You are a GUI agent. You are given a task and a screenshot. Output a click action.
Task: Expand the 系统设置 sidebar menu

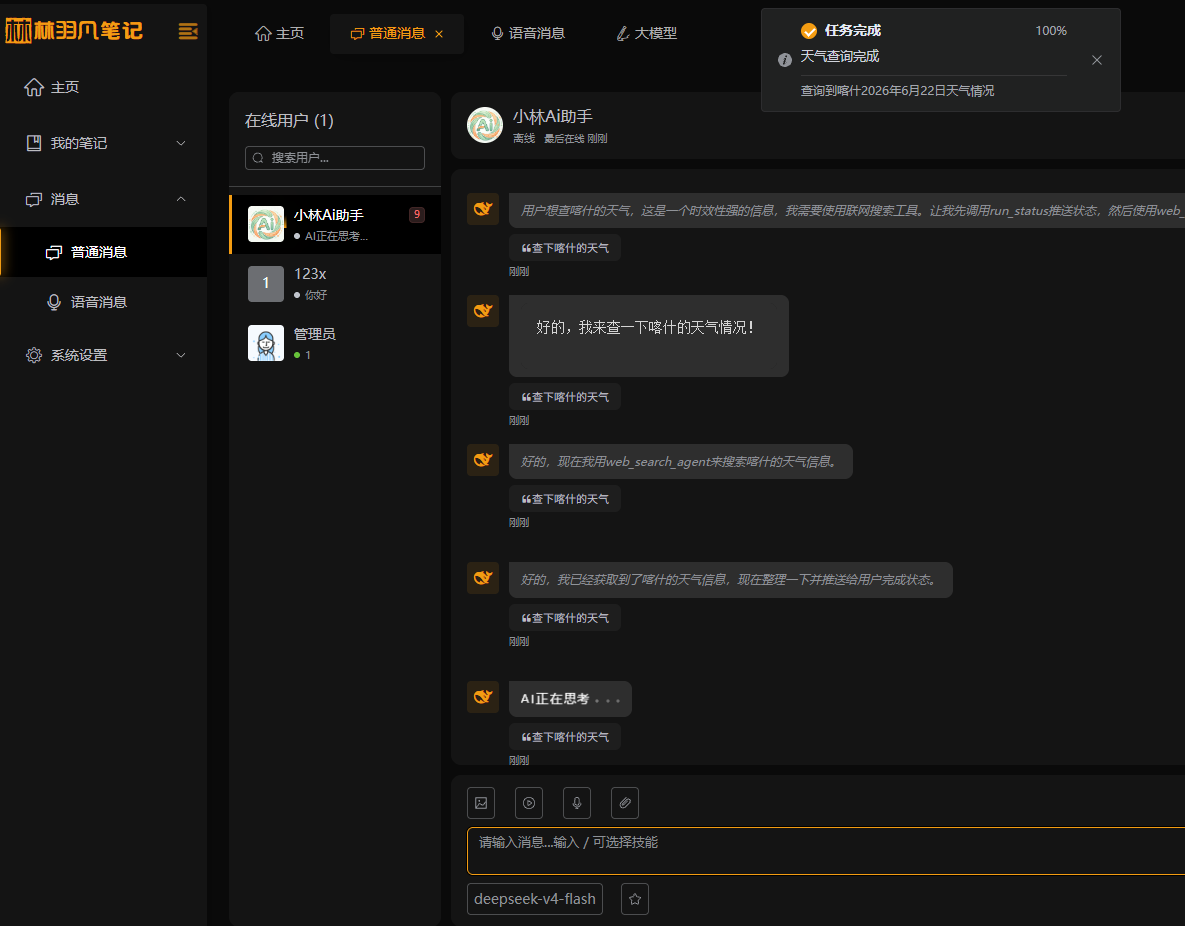(104, 355)
